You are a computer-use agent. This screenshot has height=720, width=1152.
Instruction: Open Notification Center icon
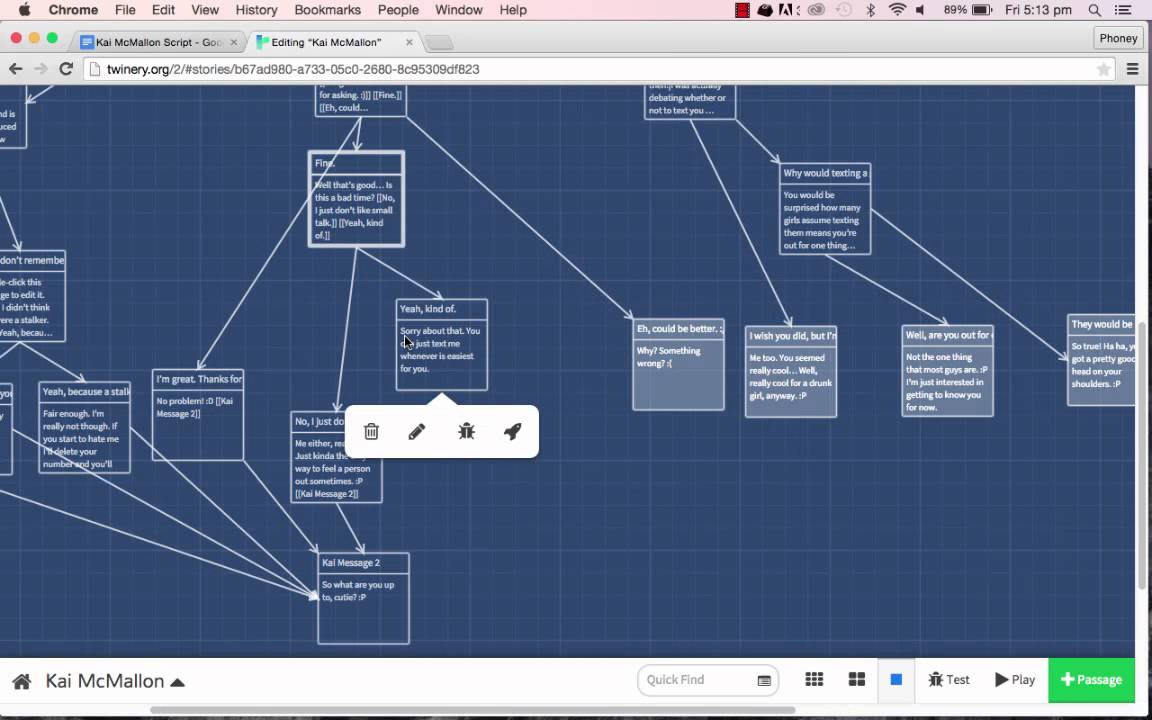(1123, 10)
